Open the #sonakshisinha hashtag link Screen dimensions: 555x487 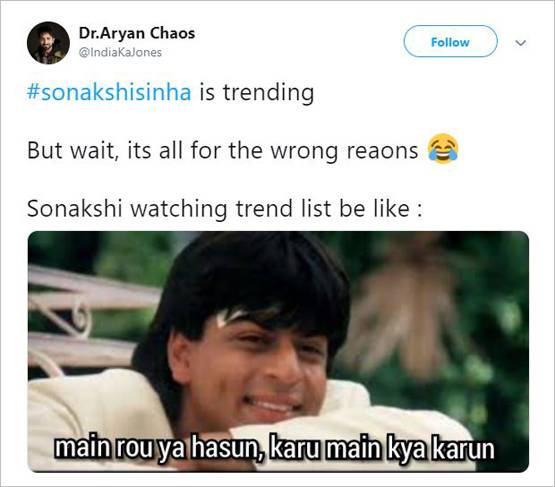(109, 92)
